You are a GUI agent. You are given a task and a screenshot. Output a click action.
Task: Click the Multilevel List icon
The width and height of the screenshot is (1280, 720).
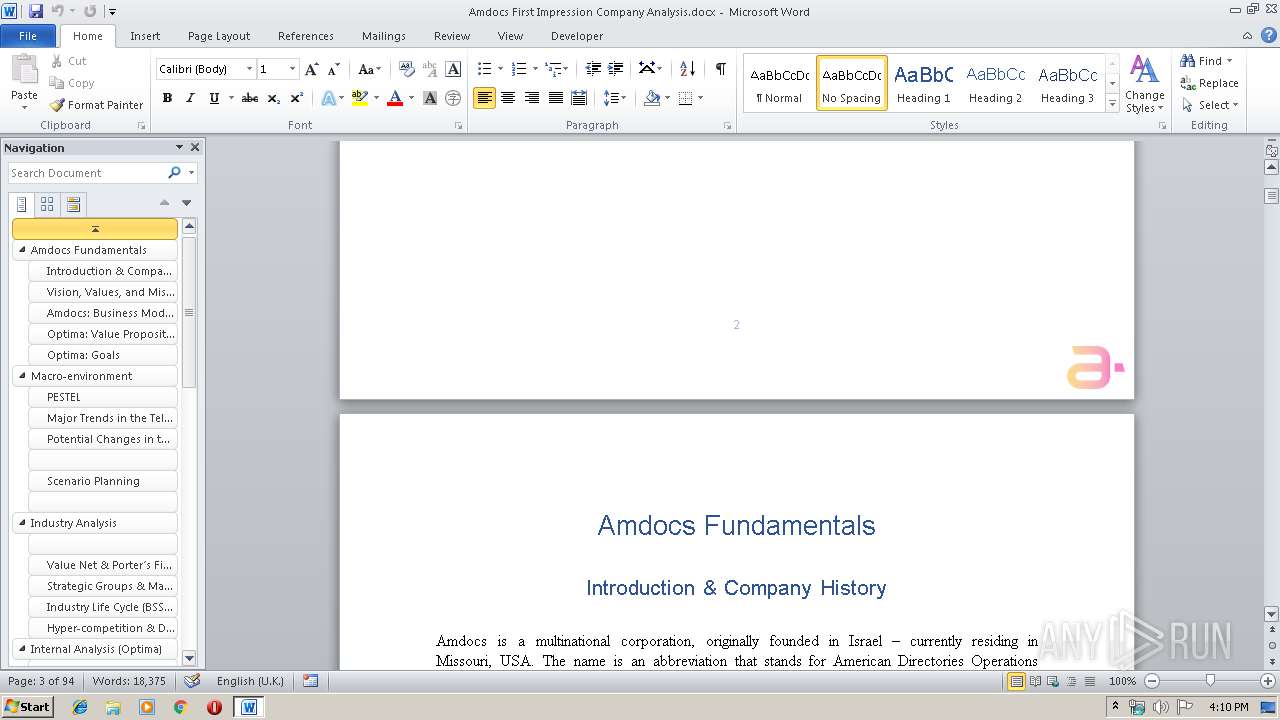553,69
